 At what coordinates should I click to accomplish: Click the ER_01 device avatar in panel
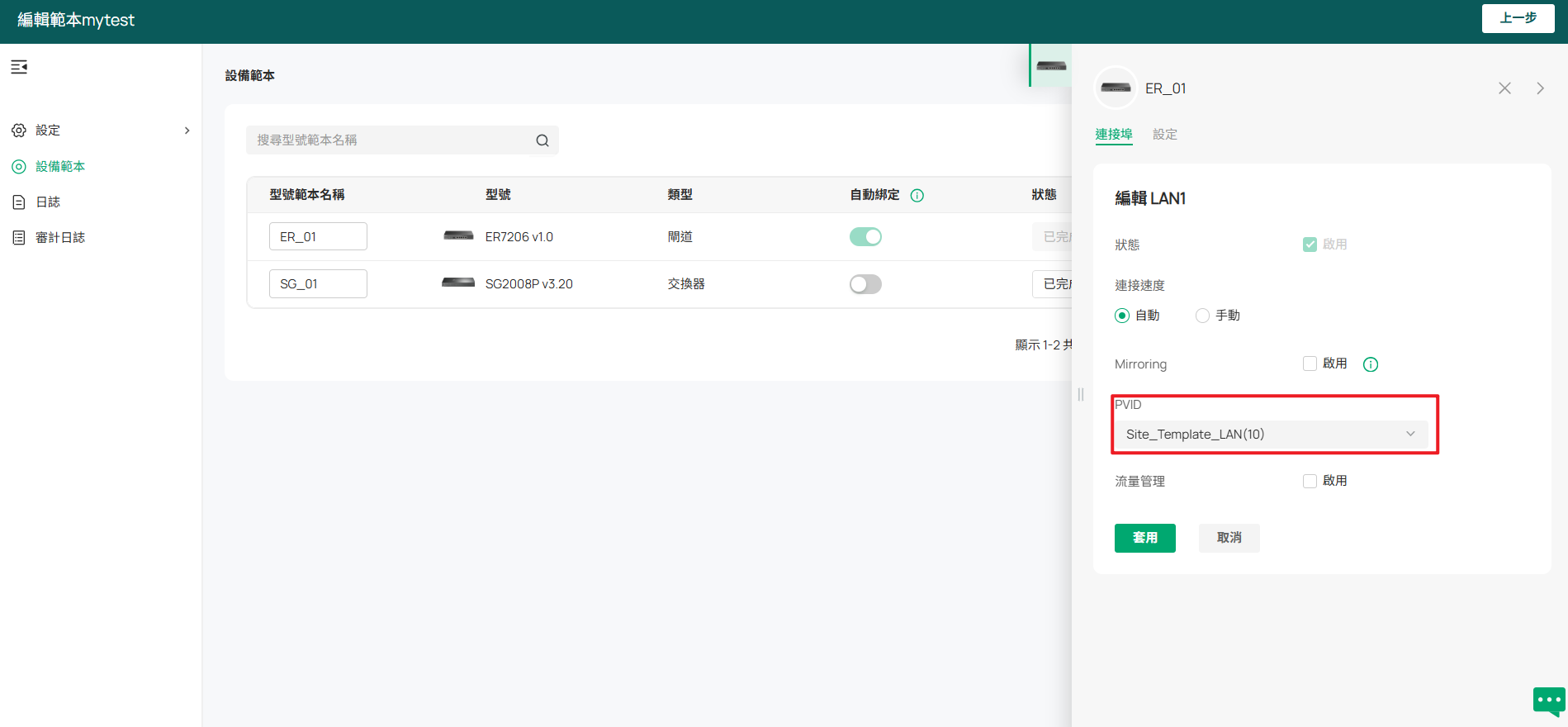click(1116, 88)
